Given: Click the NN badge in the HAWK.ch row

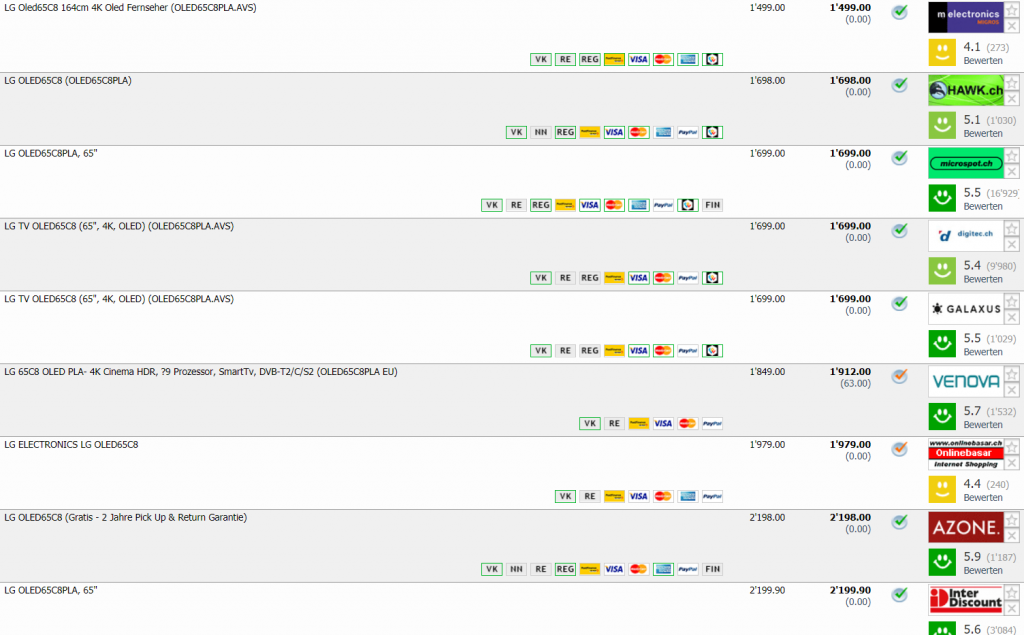Looking at the screenshot, I should (x=541, y=132).
